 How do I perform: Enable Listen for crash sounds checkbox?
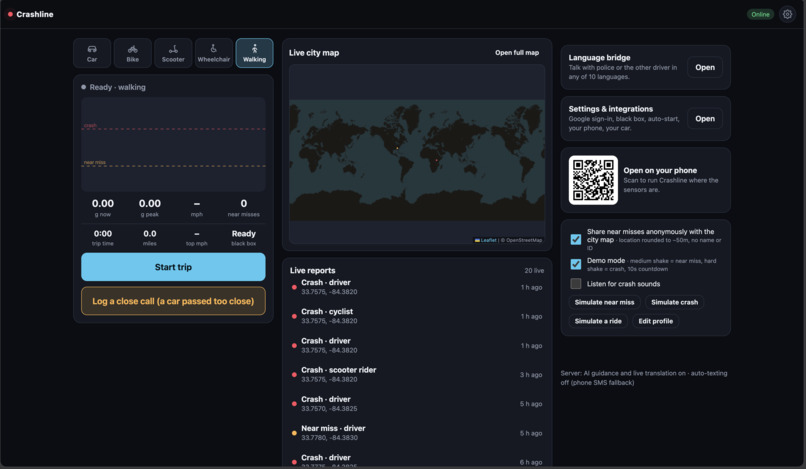click(576, 284)
